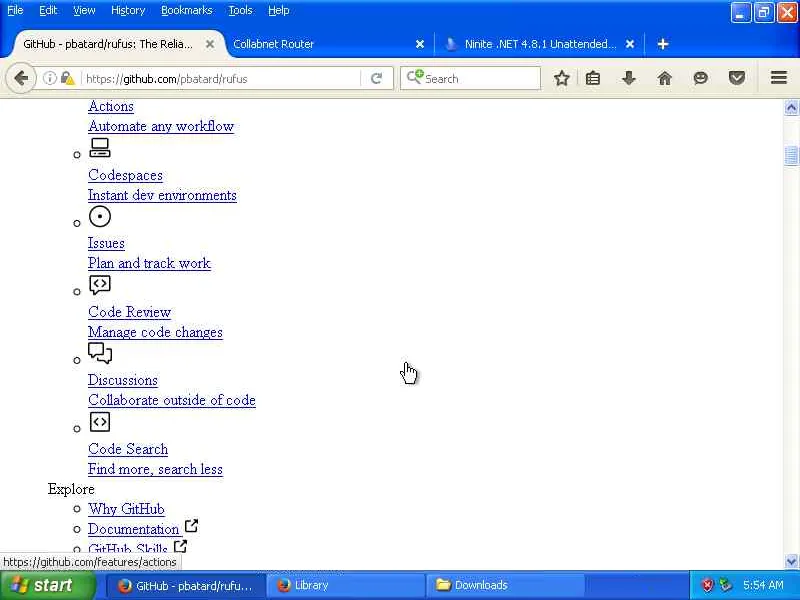The image size is (800, 600).
Task: Click the search engine magnifier icon
Action: point(415,78)
